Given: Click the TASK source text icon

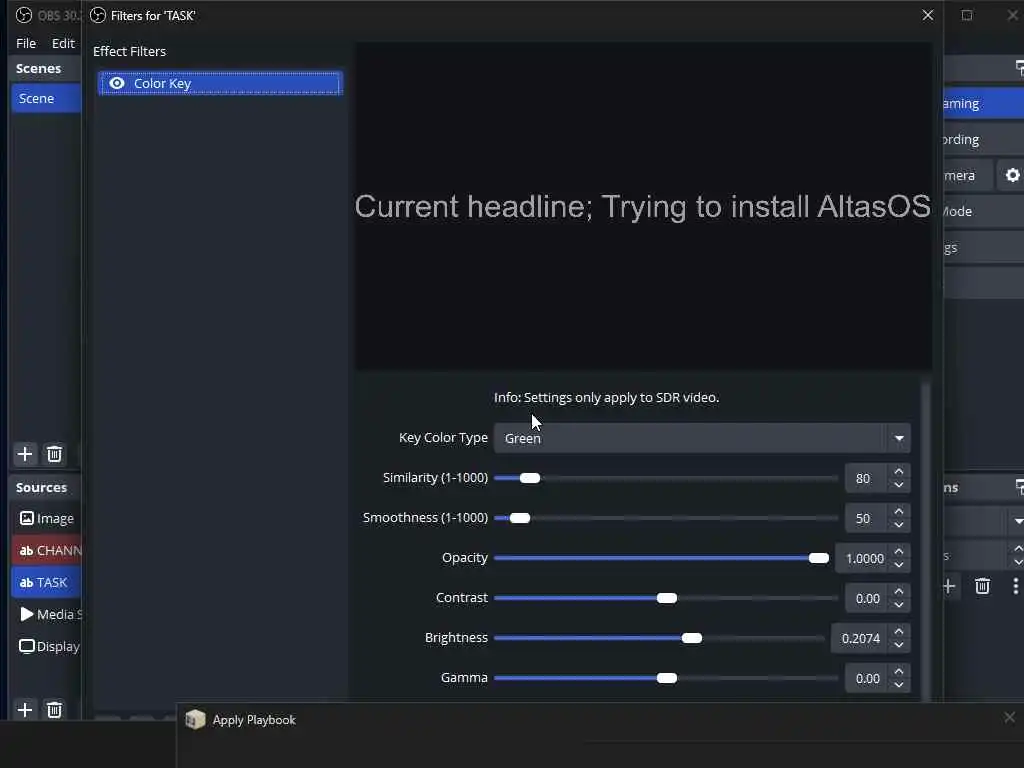Looking at the screenshot, I should 26,583.
